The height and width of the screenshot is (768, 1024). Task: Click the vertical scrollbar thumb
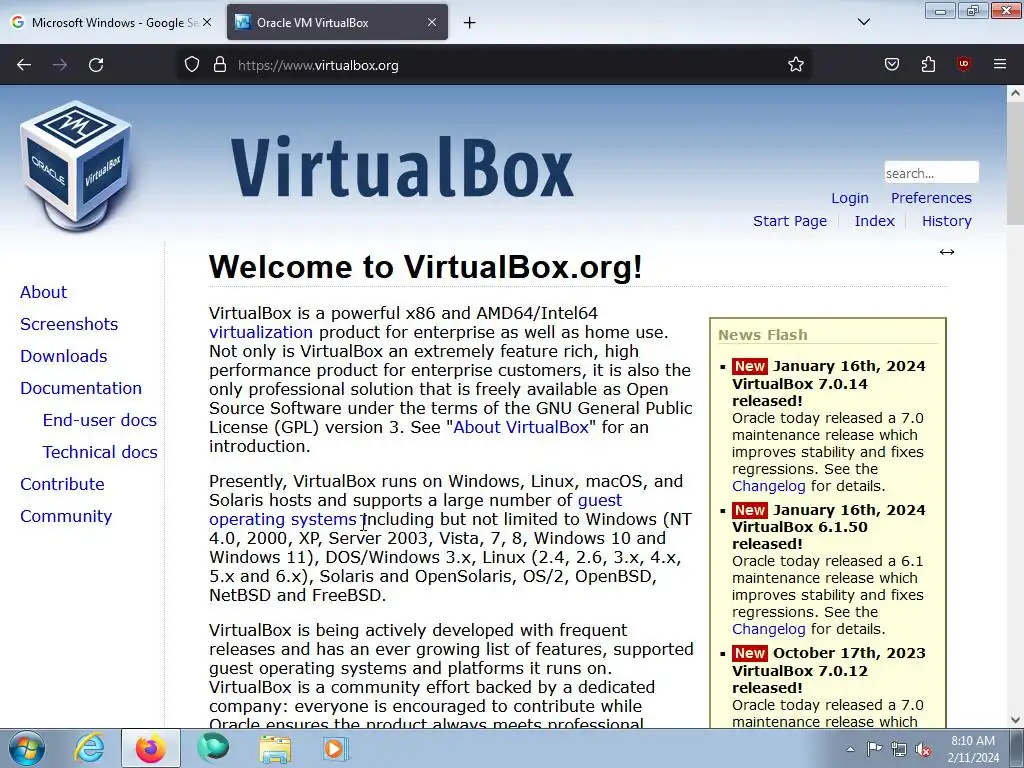coord(1015,163)
